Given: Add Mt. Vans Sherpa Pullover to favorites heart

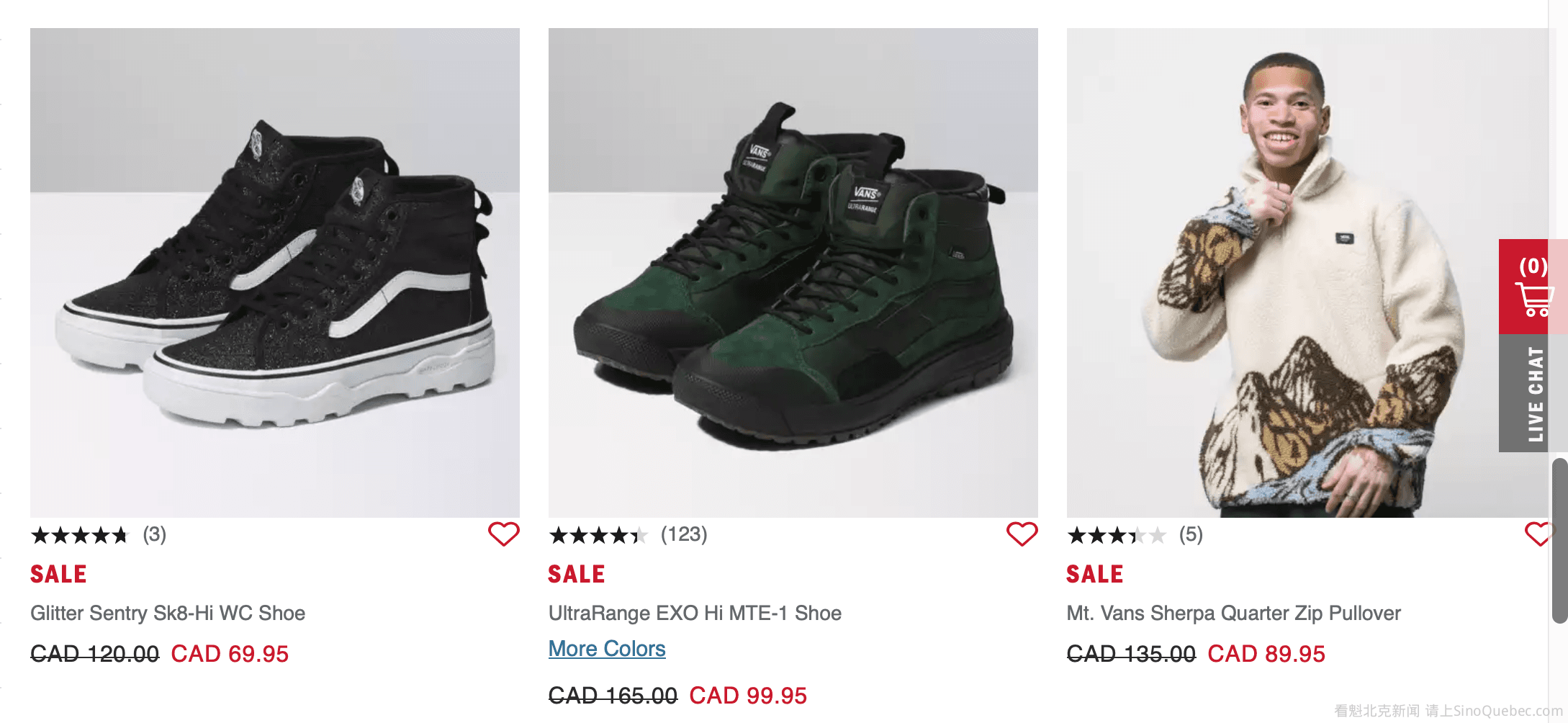Looking at the screenshot, I should pos(1536,534).
